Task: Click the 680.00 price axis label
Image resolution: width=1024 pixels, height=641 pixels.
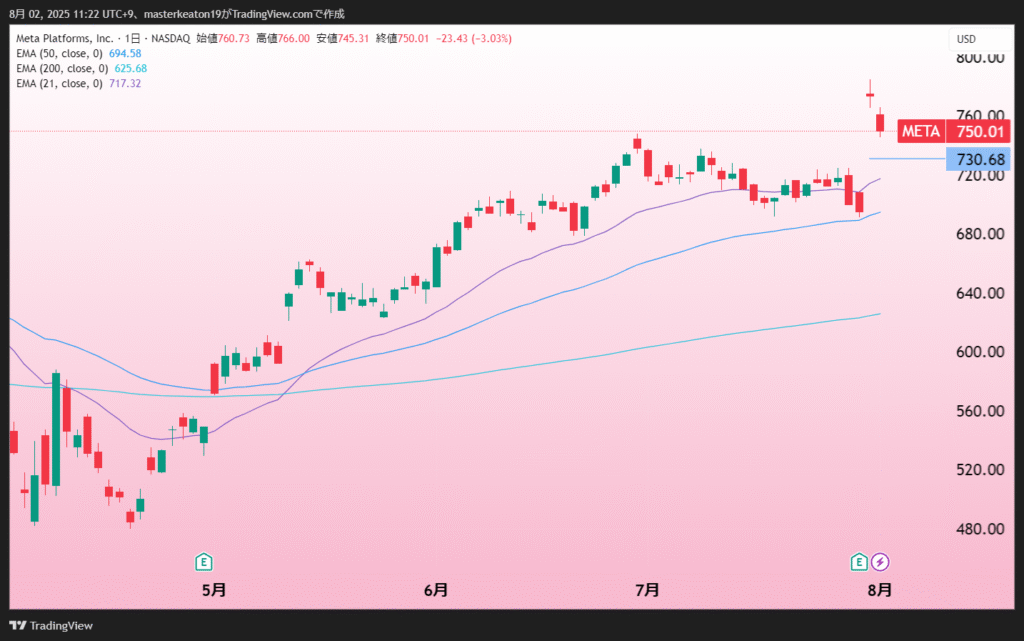Action: coord(980,234)
